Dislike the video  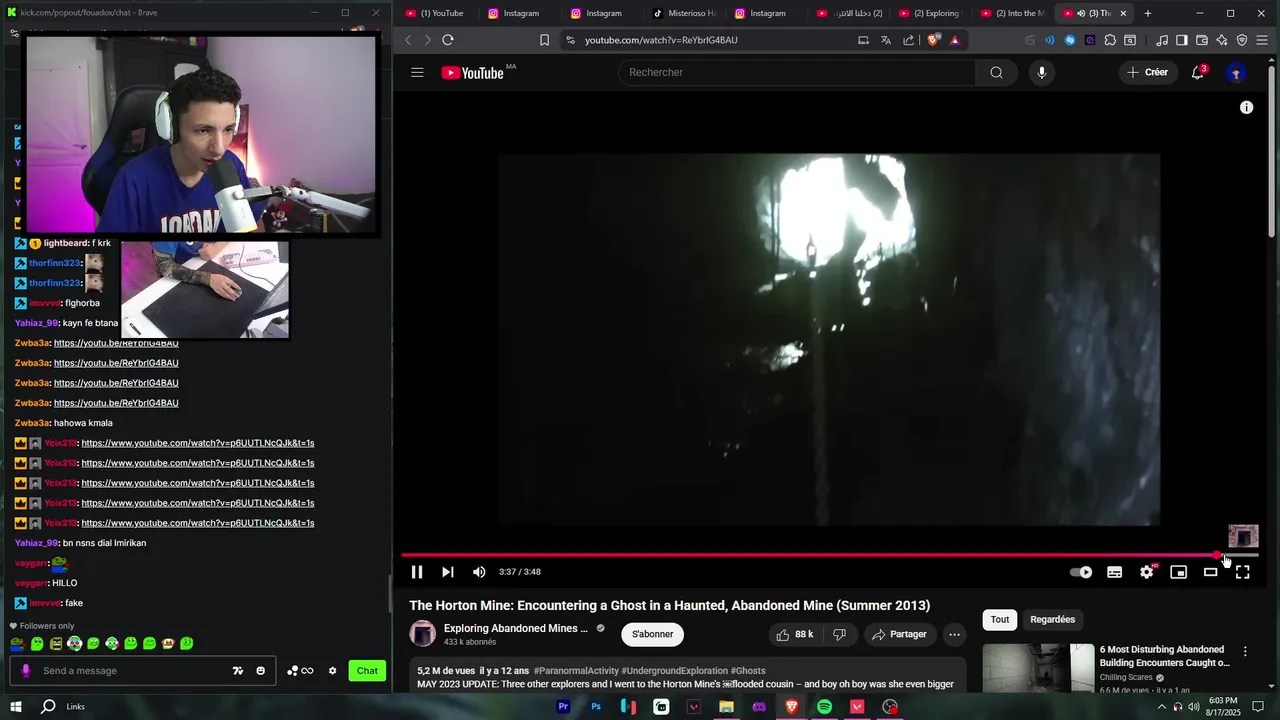[x=839, y=634]
